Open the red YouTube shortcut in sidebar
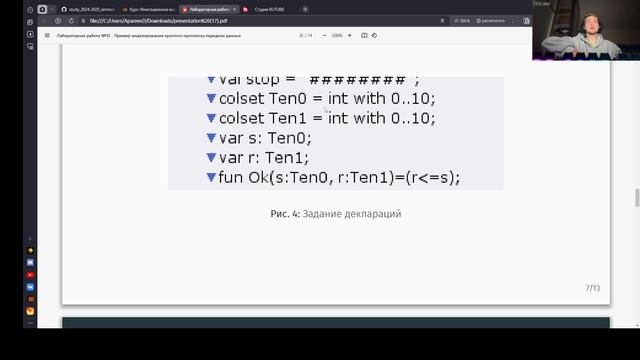The image size is (640, 360). (30, 275)
